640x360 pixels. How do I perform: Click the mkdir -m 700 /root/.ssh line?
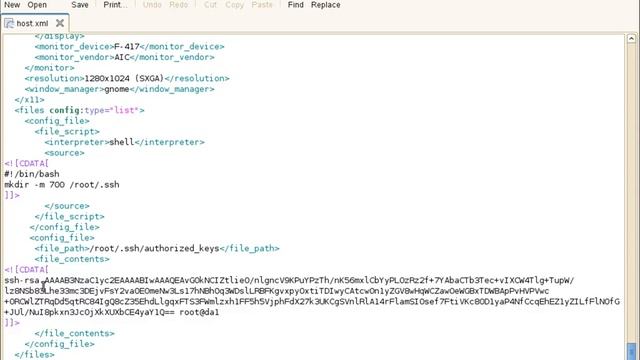coord(62,184)
